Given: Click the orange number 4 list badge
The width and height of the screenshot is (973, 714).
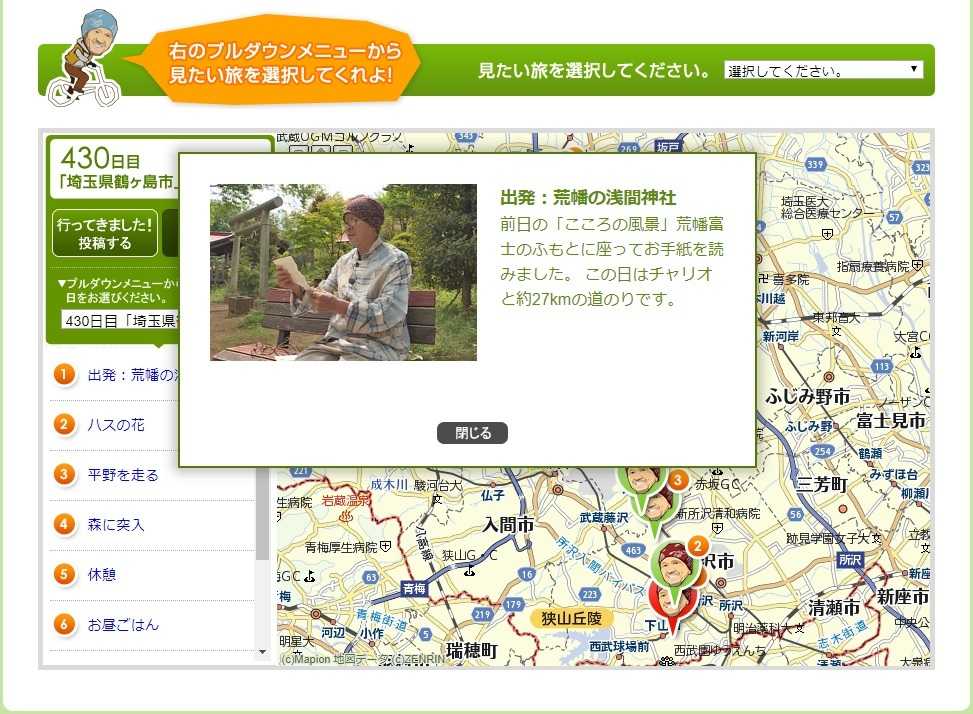Looking at the screenshot, I should 65,524.
